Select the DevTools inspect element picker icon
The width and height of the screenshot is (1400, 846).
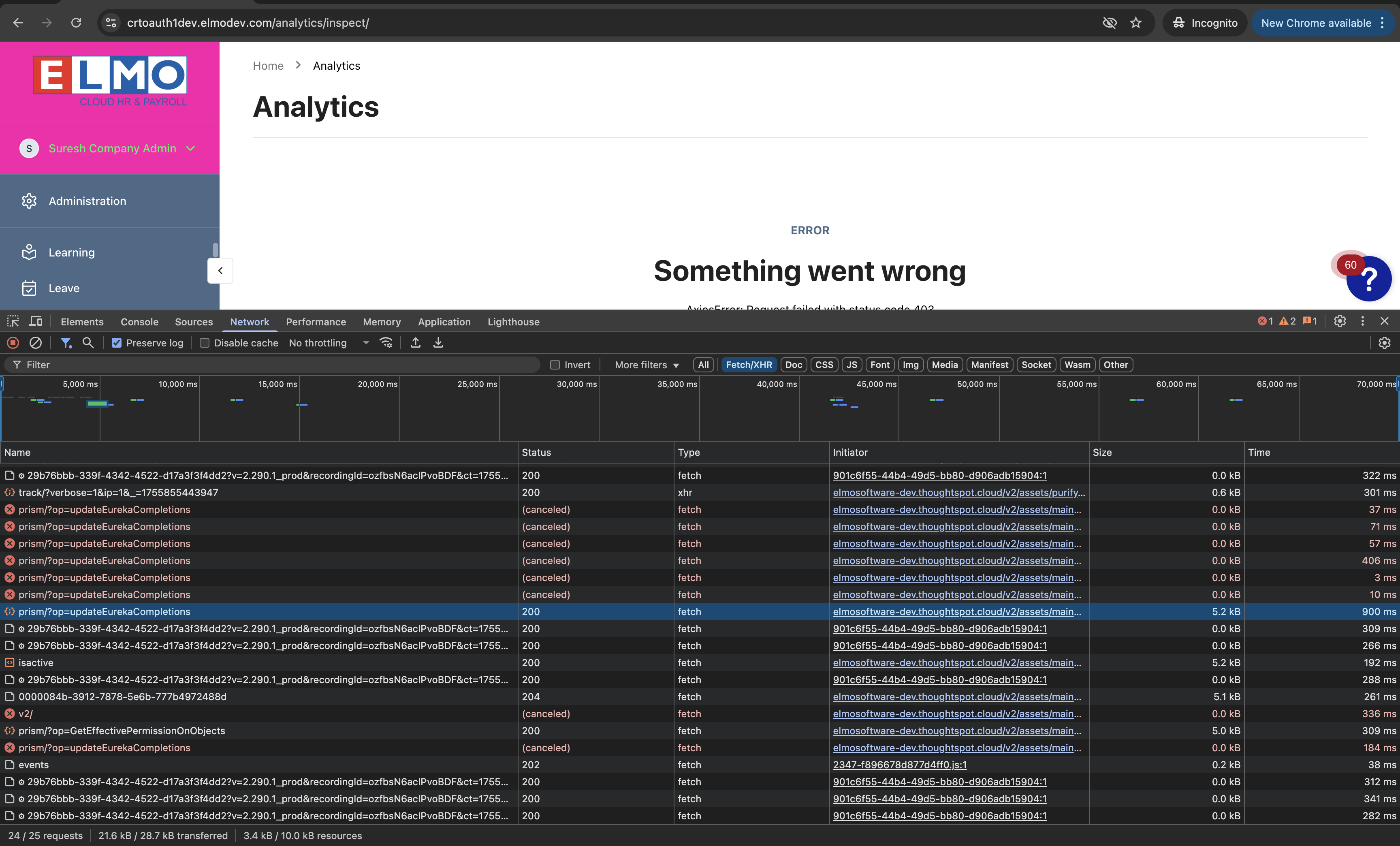pos(13,322)
